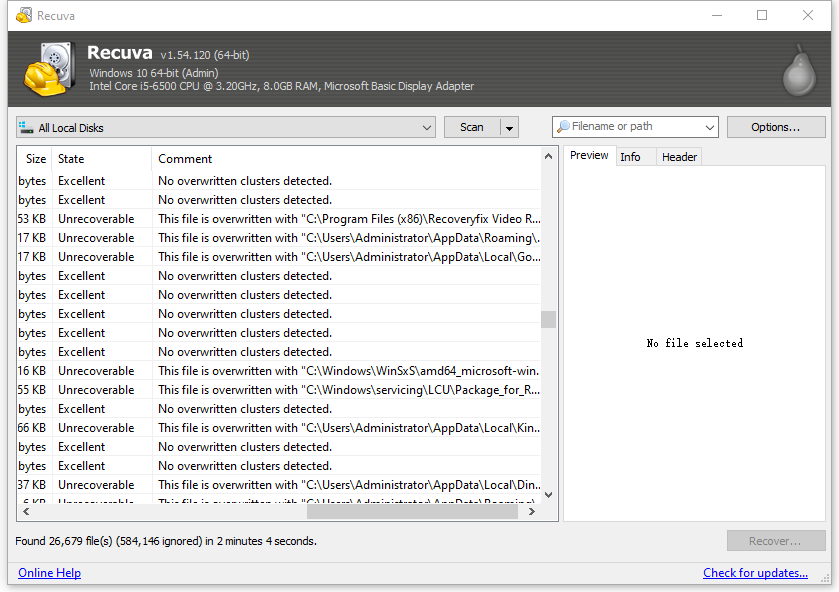This screenshot has width=839, height=592.
Task: Open the Options dialog
Action: click(x=775, y=128)
